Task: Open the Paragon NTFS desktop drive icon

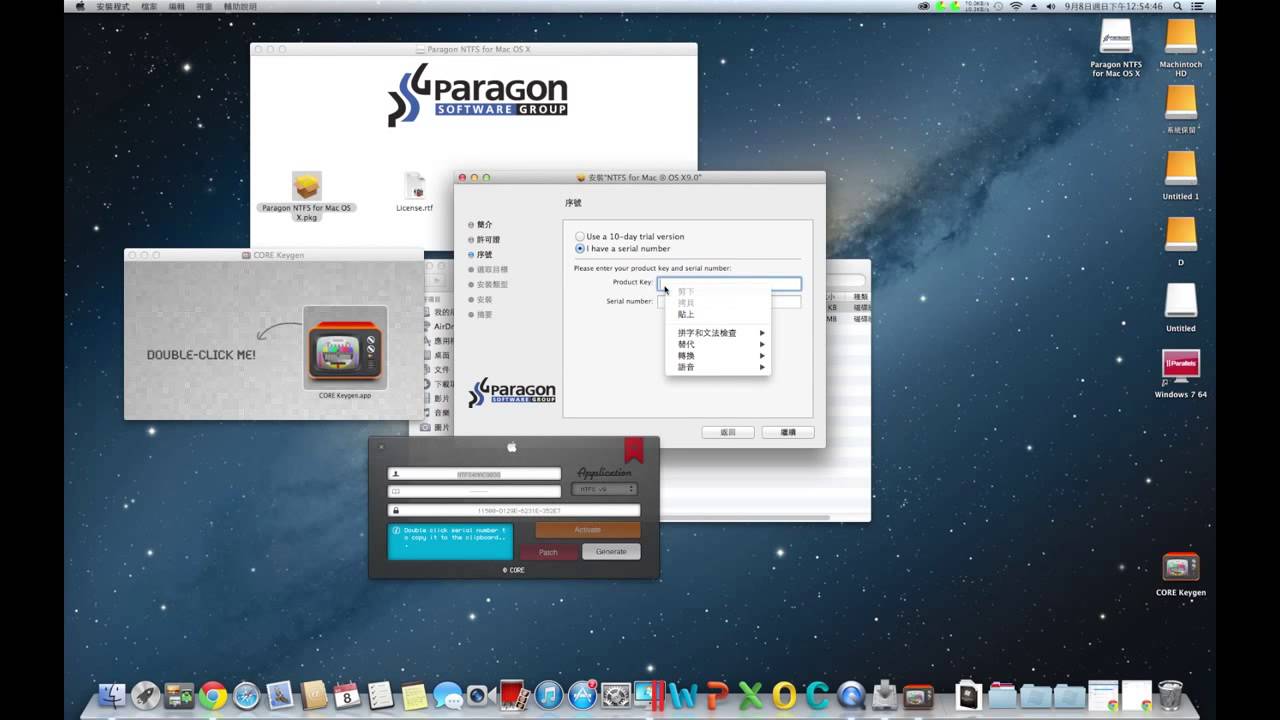Action: pos(1116,37)
